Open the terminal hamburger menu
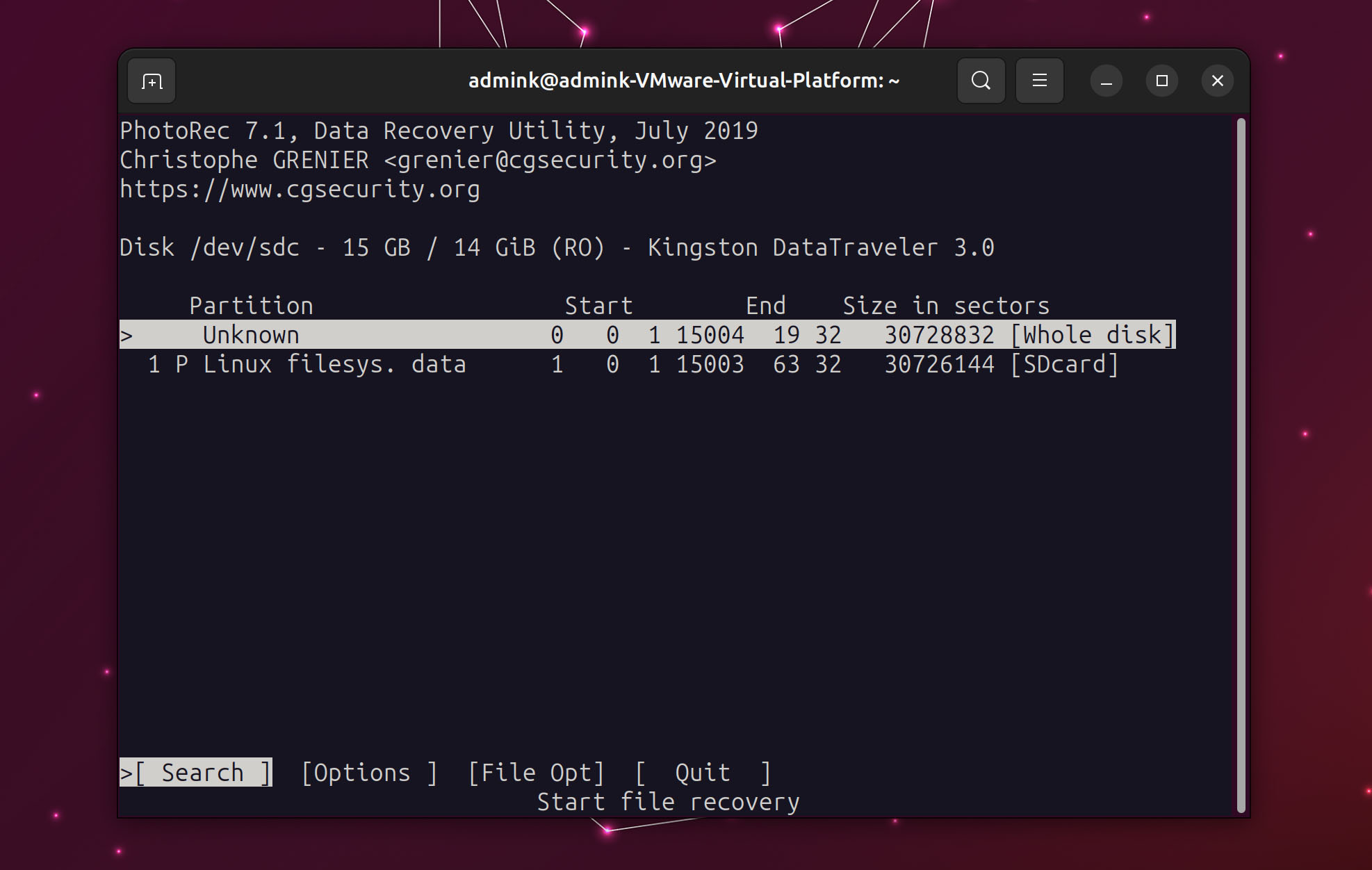The image size is (1372, 870). click(1039, 81)
